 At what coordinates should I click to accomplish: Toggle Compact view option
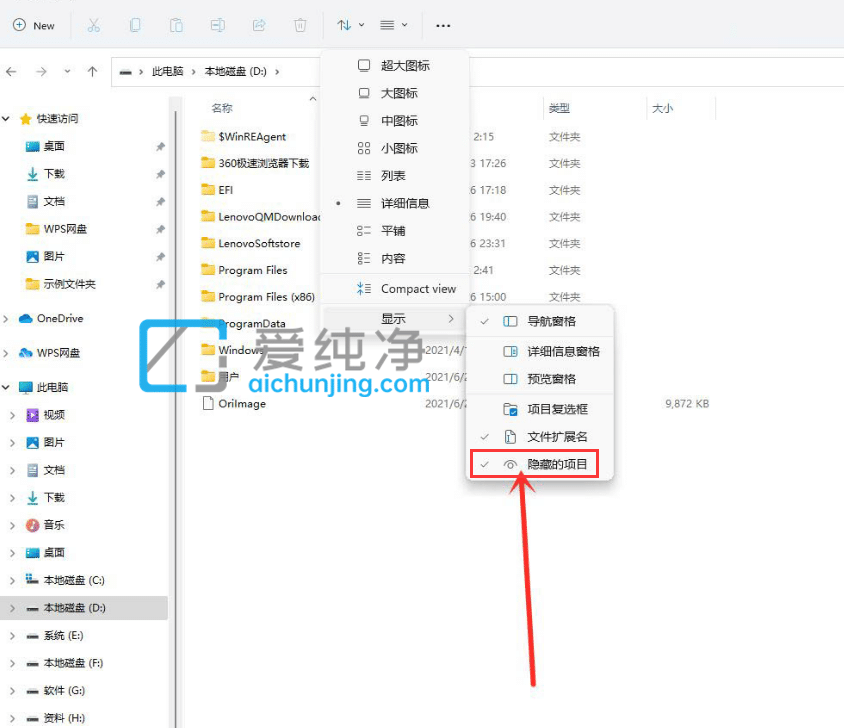pyautogui.click(x=395, y=289)
